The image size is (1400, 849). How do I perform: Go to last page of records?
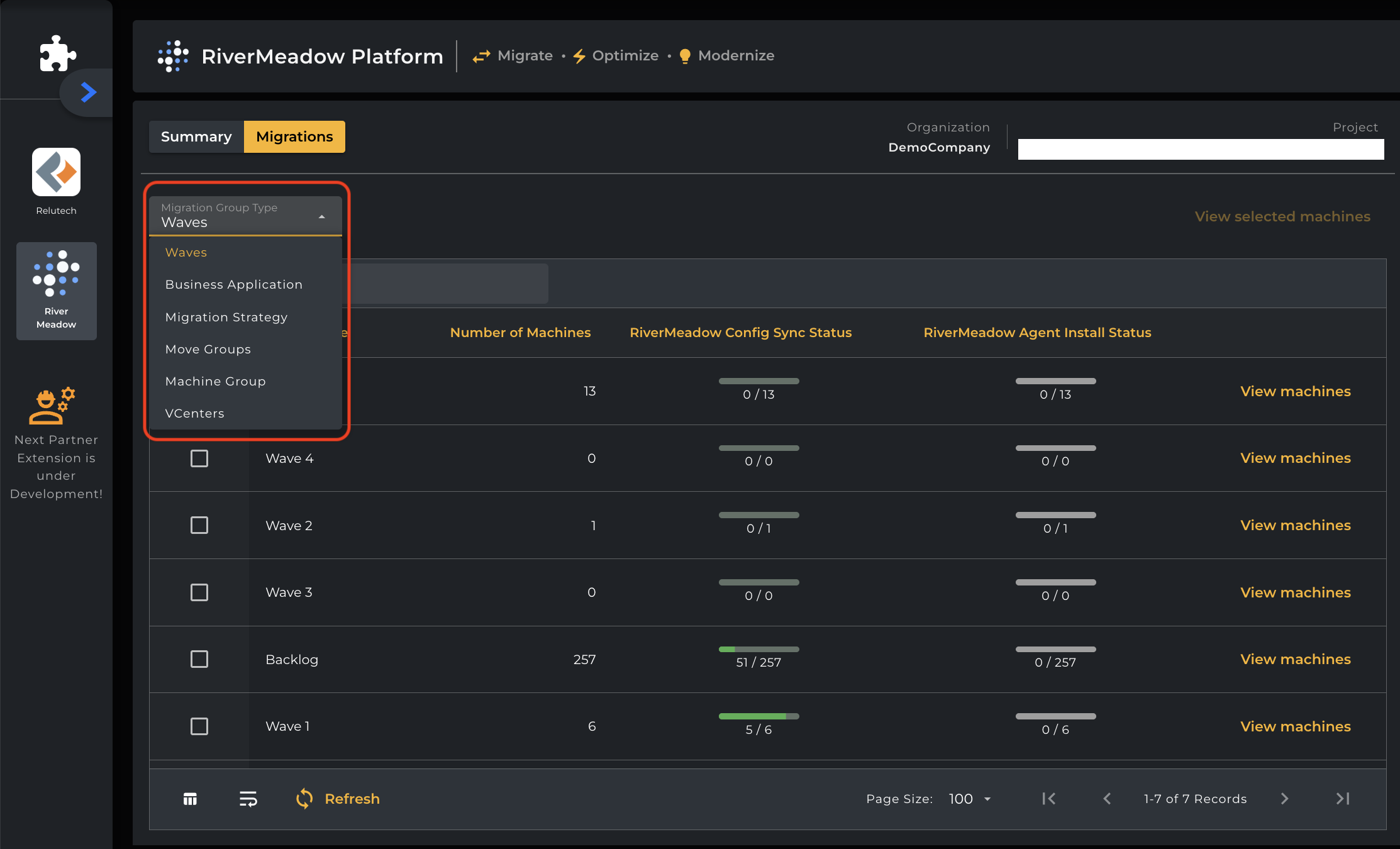1343,799
